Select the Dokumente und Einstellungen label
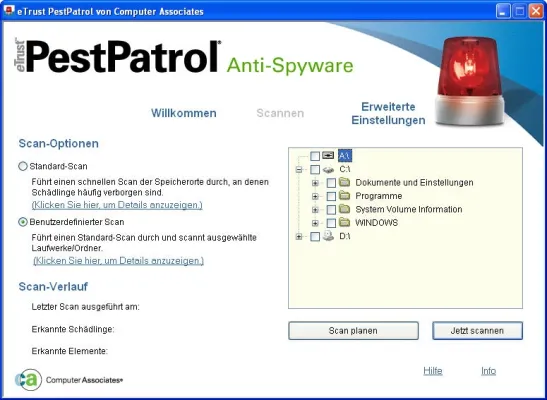This screenshot has height=400, width=547. coord(414,183)
